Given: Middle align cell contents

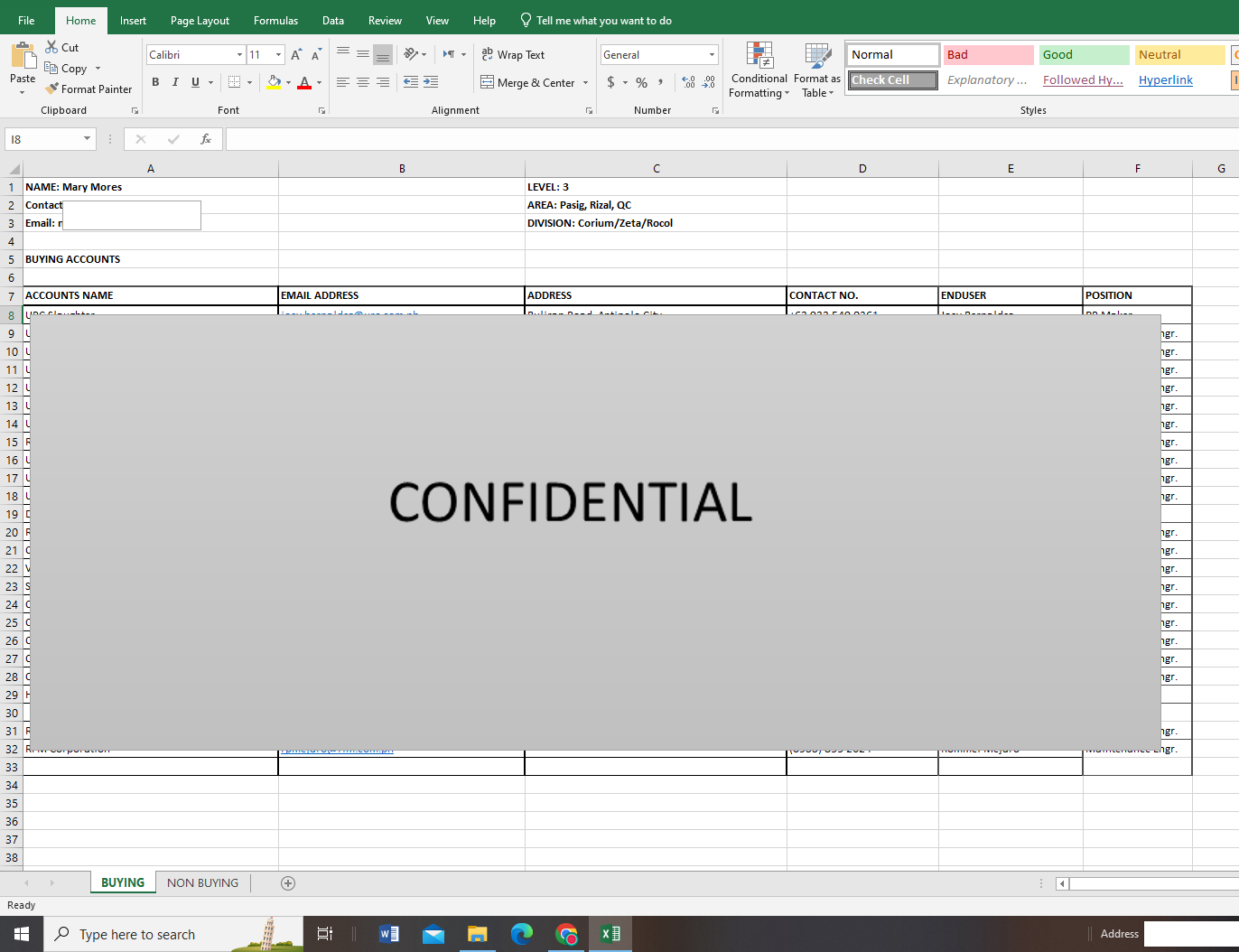Looking at the screenshot, I should (x=363, y=53).
